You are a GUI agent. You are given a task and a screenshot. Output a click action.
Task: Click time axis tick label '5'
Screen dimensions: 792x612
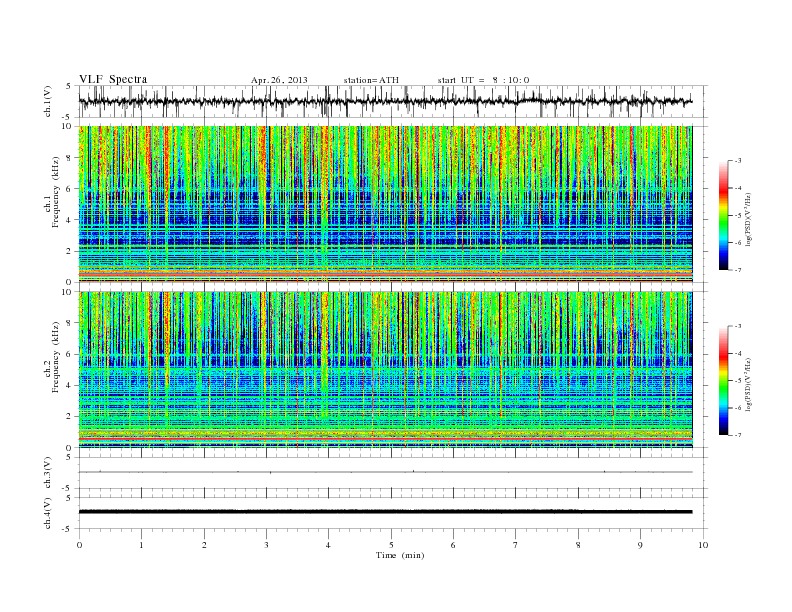391,545
